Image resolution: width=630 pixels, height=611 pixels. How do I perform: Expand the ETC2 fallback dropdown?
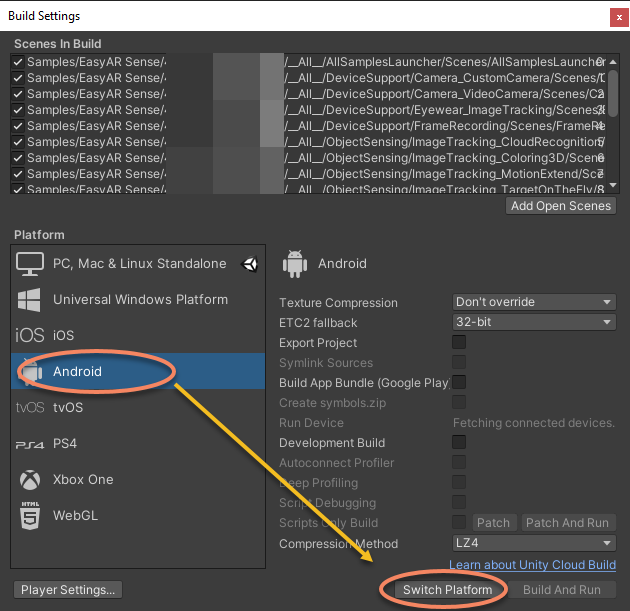[x=534, y=322]
